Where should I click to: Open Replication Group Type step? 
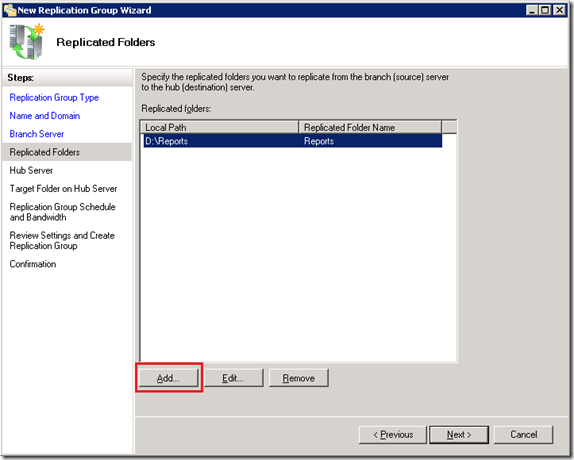(x=54, y=97)
